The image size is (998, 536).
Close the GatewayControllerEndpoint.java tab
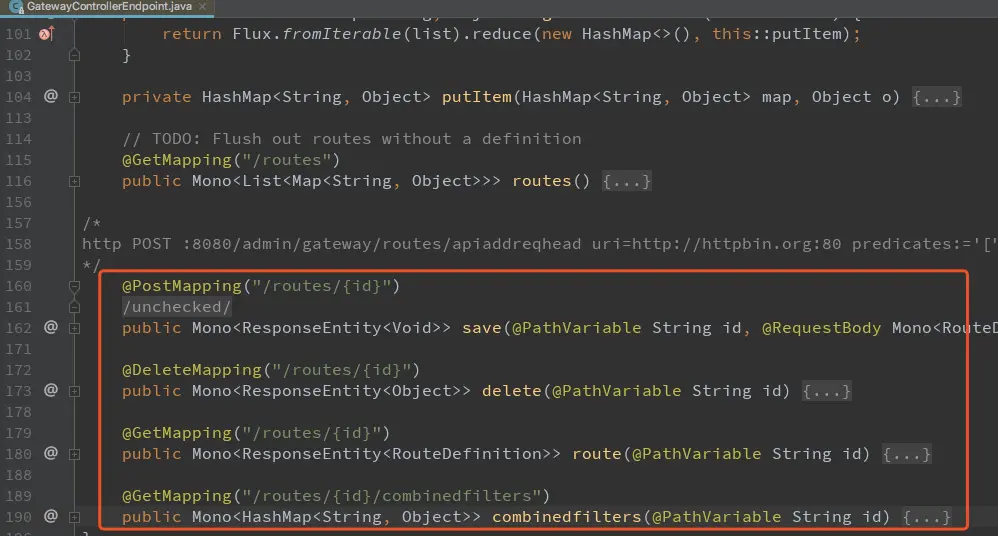202,6
